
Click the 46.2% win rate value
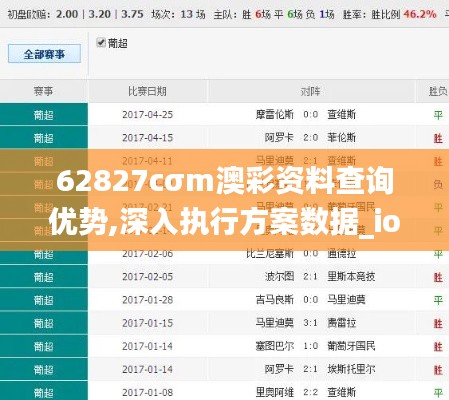(420, 14)
